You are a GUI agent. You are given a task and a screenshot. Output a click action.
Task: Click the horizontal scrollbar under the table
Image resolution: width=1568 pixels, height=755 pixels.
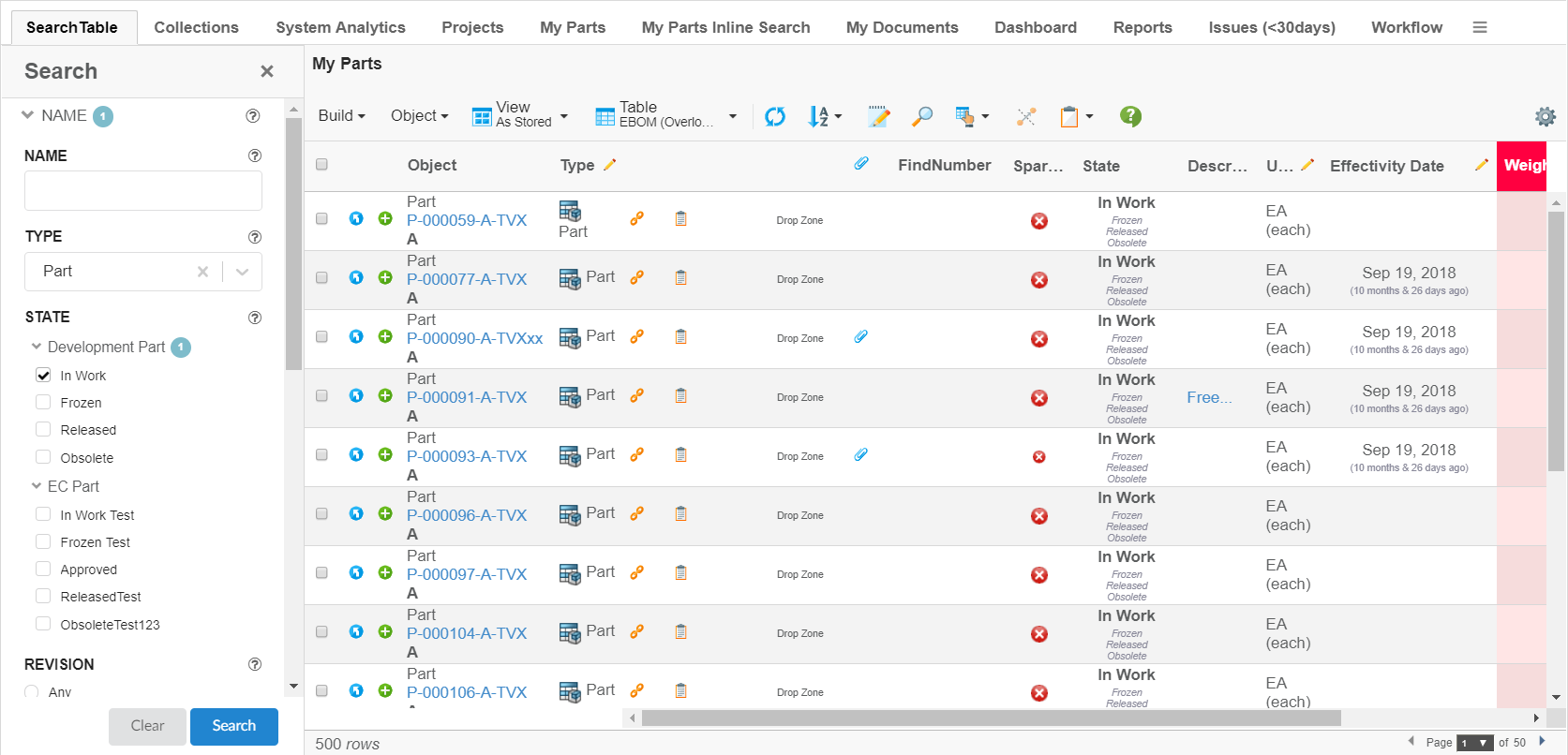tap(991, 718)
